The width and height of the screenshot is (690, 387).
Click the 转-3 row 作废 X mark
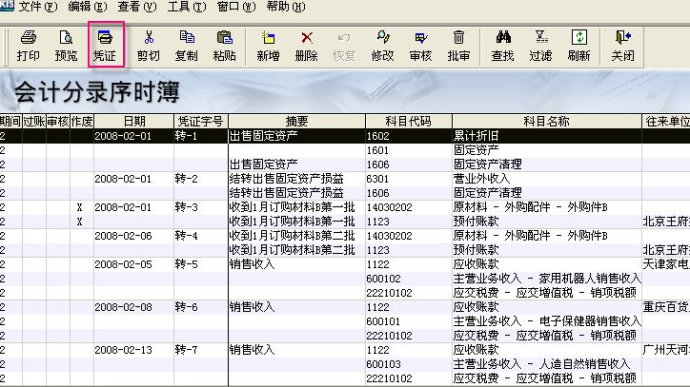click(x=79, y=207)
